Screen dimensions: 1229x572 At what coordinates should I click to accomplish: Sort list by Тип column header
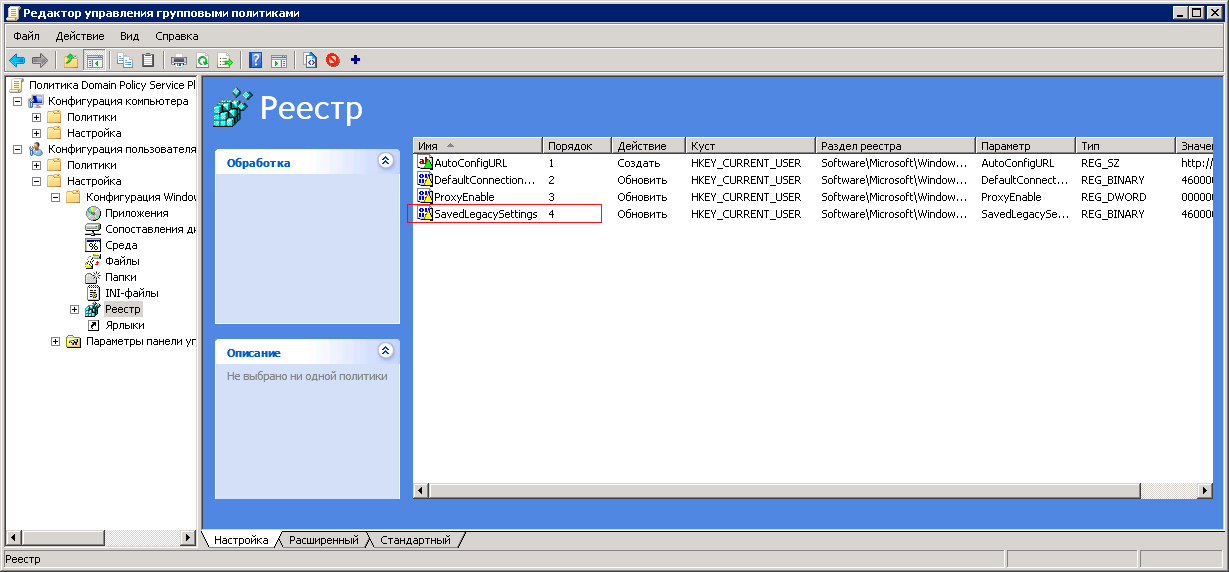coord(1126,146)
